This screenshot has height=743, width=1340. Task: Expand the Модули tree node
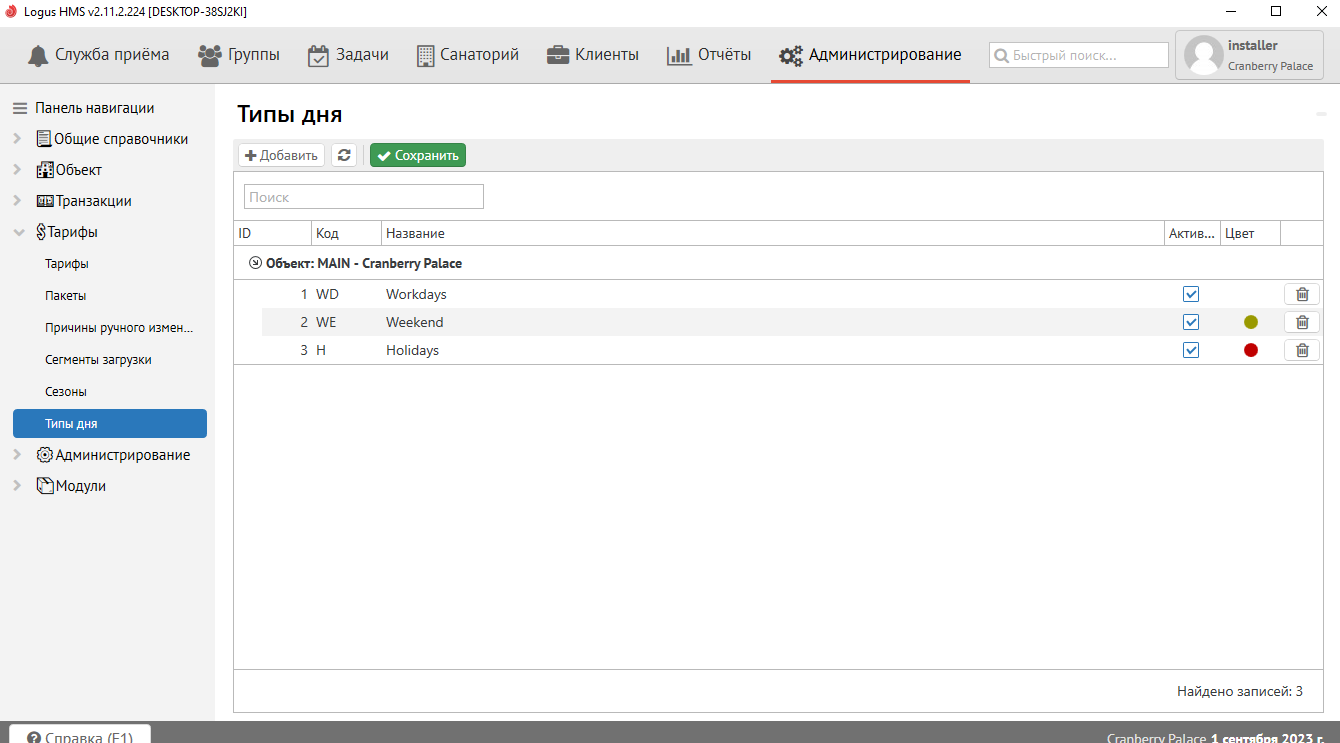pos(18,486)
